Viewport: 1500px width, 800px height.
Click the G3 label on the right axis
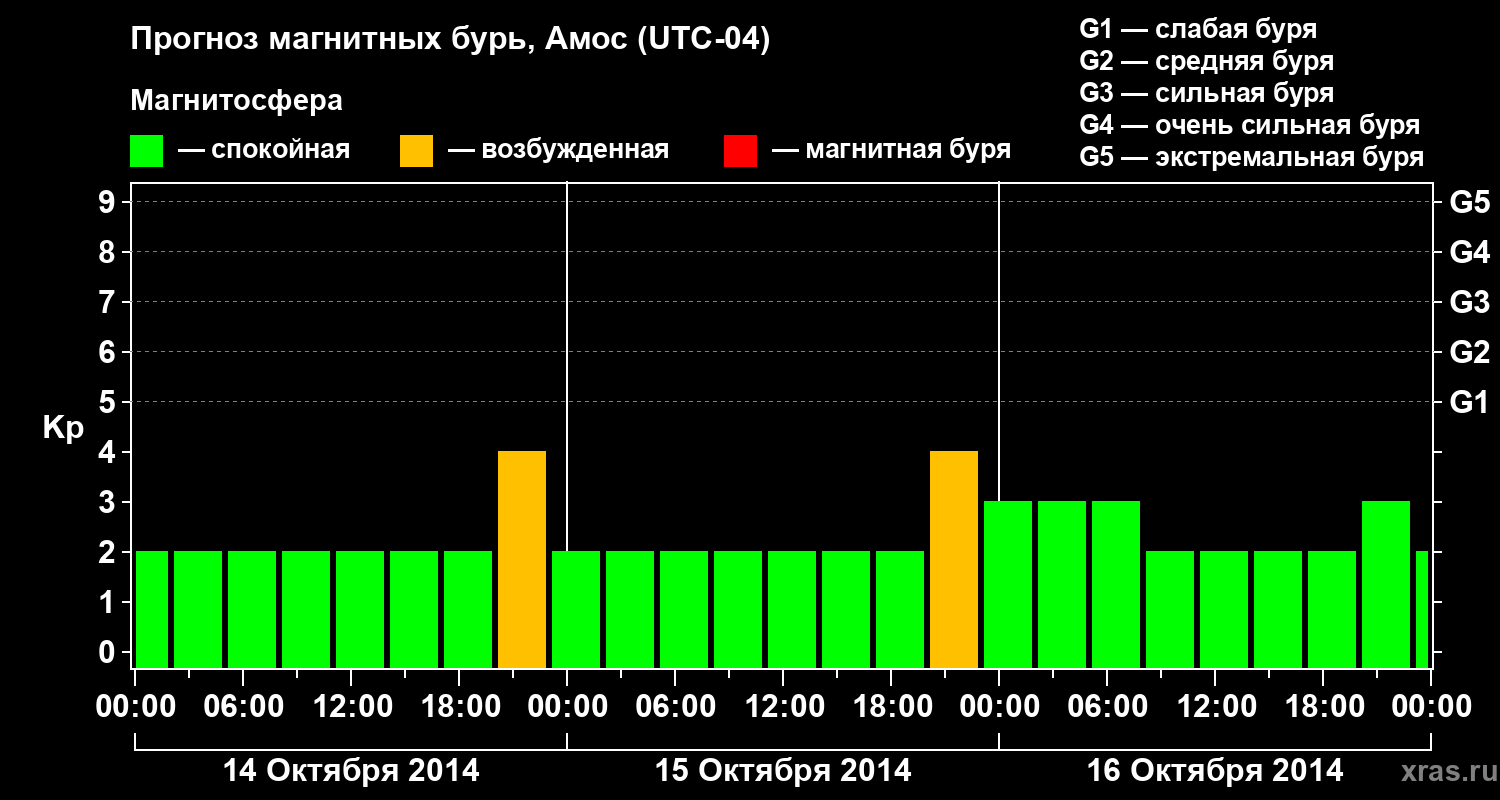click(1469, 302)
